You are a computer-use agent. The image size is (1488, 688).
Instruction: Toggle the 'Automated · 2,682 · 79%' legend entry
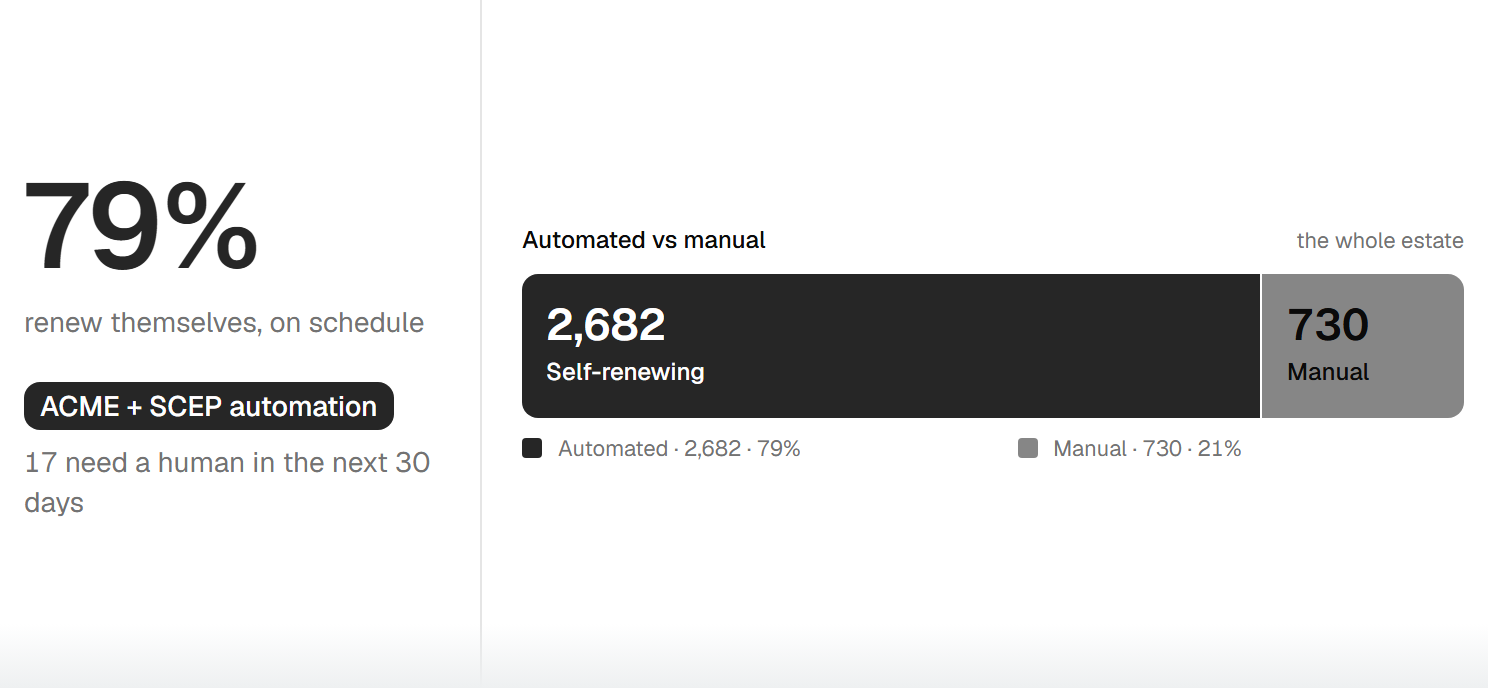click(x=661, y=449)
